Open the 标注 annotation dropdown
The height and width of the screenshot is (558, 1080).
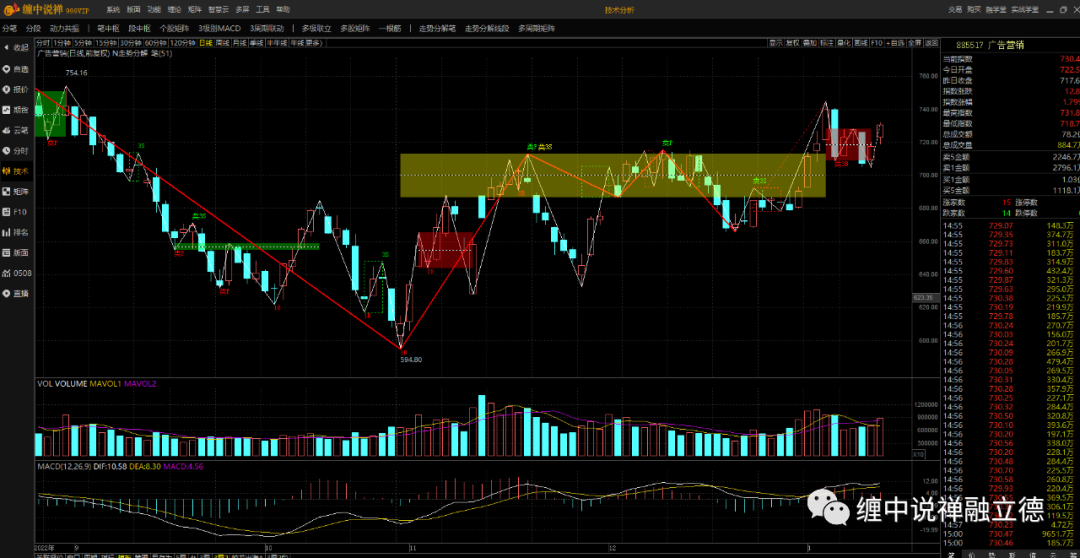click(x=827, y=43)
